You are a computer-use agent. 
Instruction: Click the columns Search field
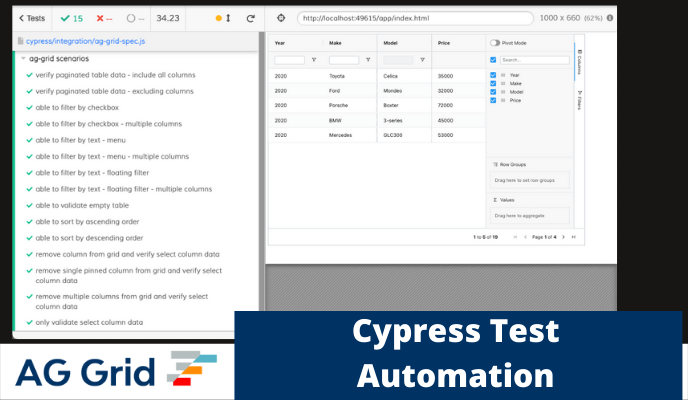coord(534,60)
